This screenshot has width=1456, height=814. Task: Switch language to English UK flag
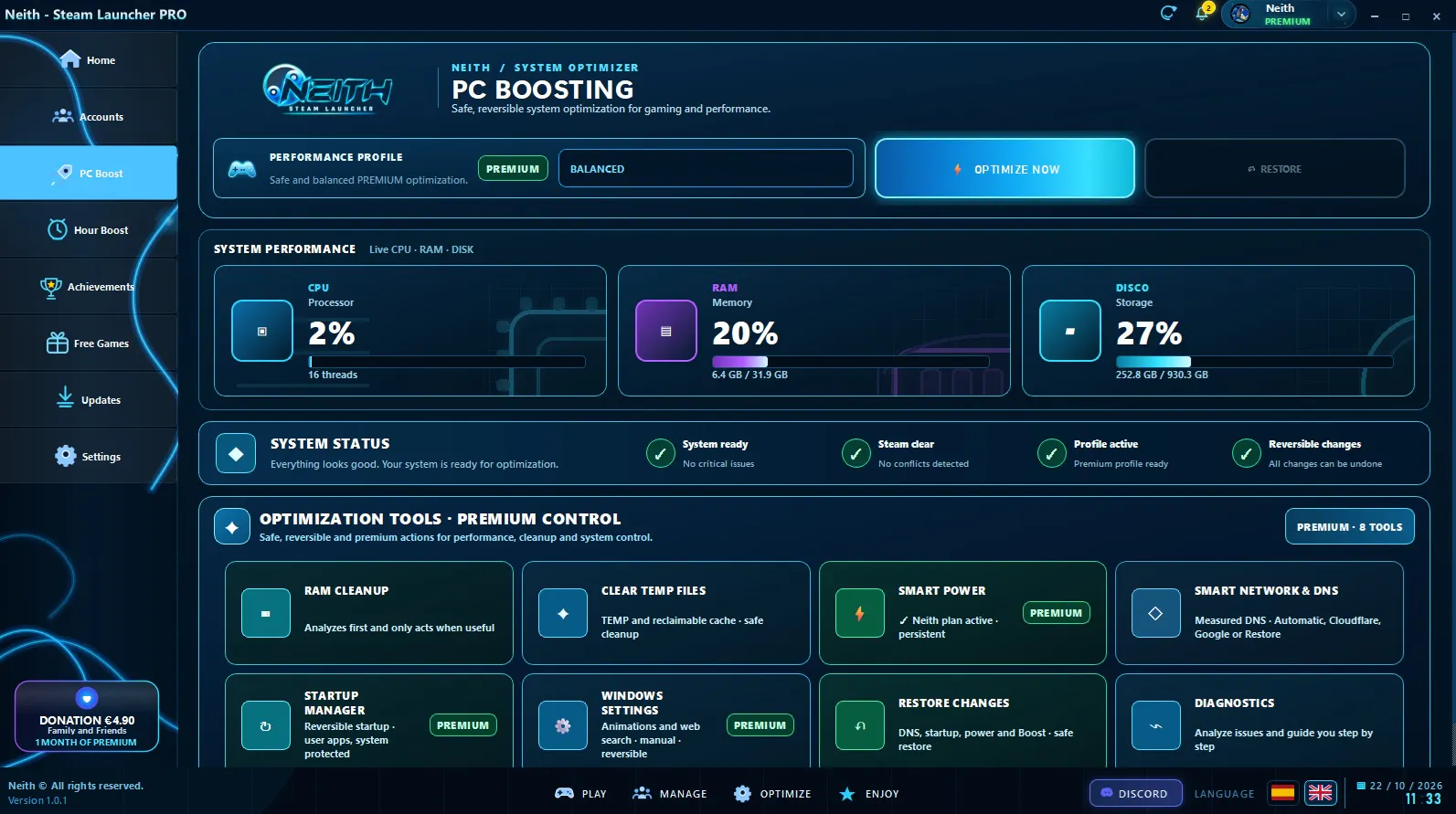point(1321,793)
